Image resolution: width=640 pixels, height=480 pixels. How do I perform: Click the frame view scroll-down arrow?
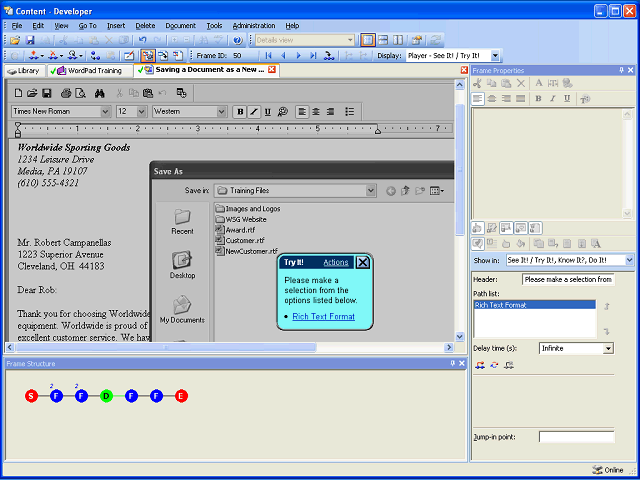[460, 337]
